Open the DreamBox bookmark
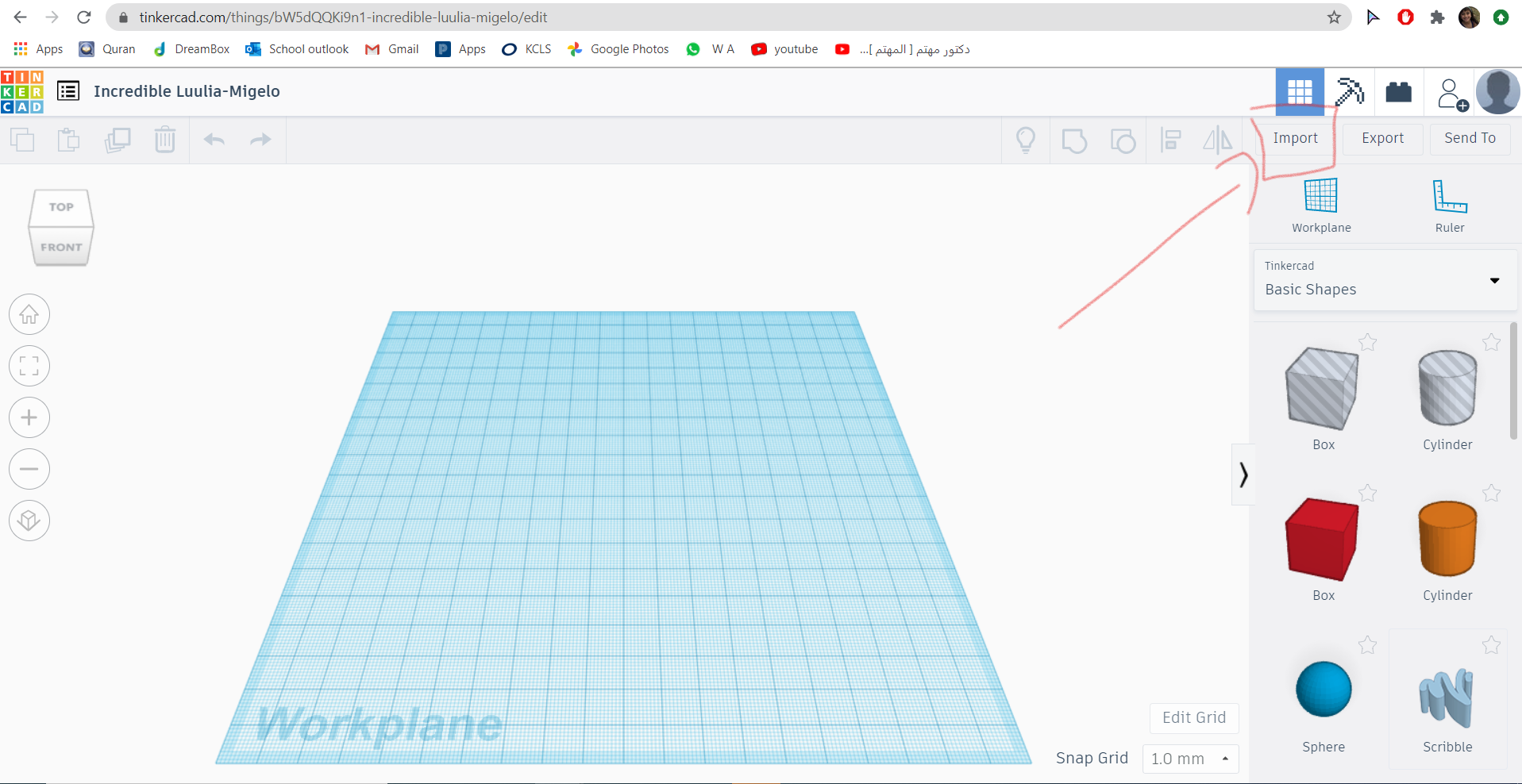The width and height of the screenshot is (1522, 784). coord(191,49)
